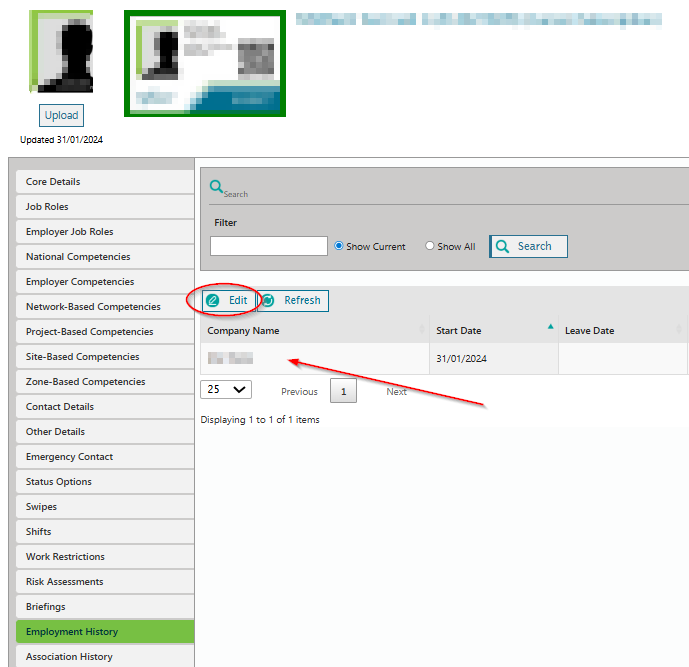Sort by Leave Date column header
This screenshot has height=667, width=689.
(623, 330)
